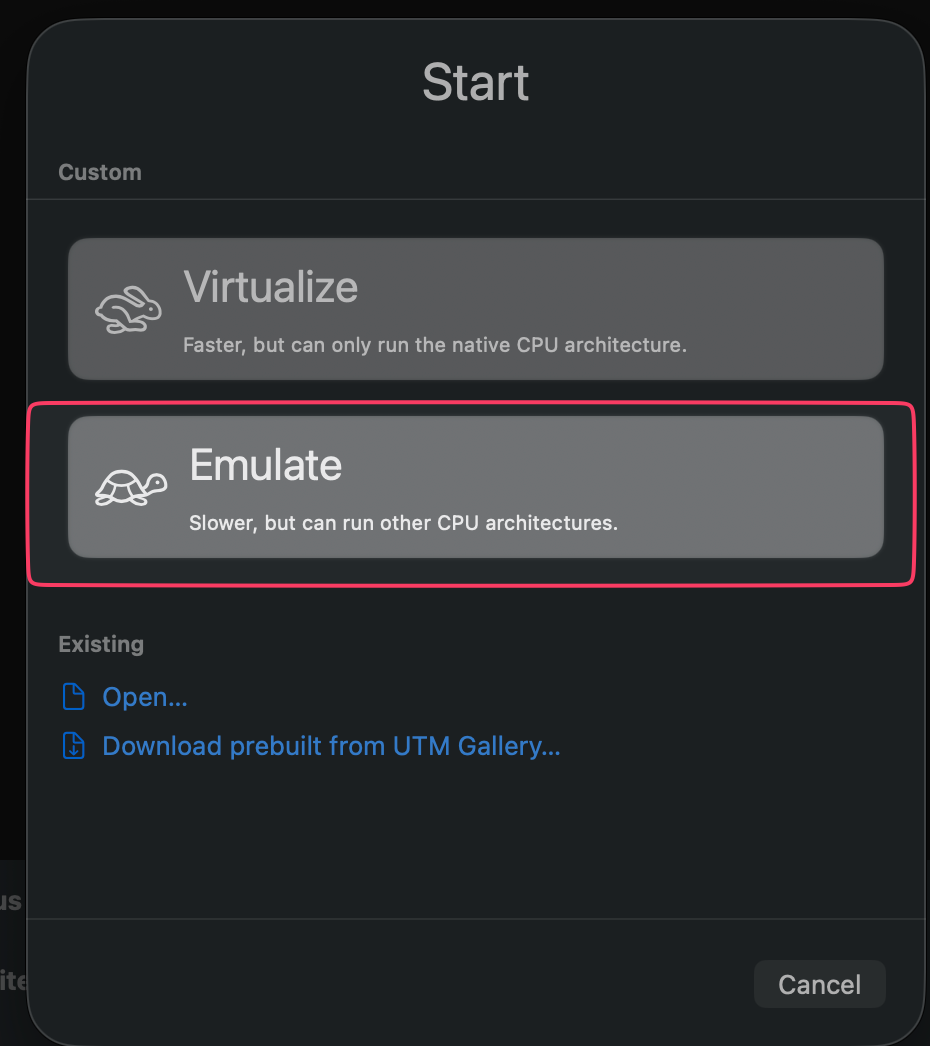Image resolution: width=930 pixels, height=1046 pixels.
Task: Cancel the Start dialog
Action: click(819, 984)
